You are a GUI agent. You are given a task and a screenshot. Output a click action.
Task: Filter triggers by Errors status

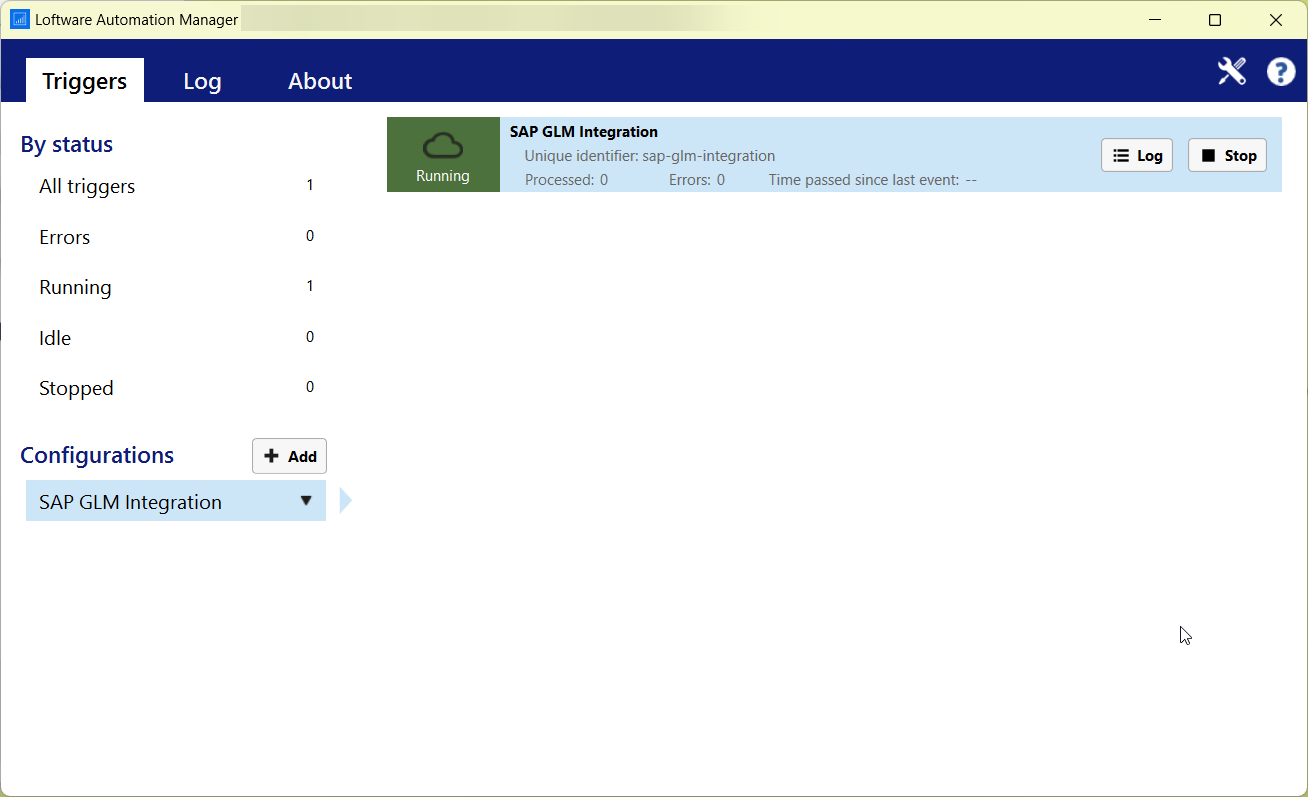(x=64, y=237)
